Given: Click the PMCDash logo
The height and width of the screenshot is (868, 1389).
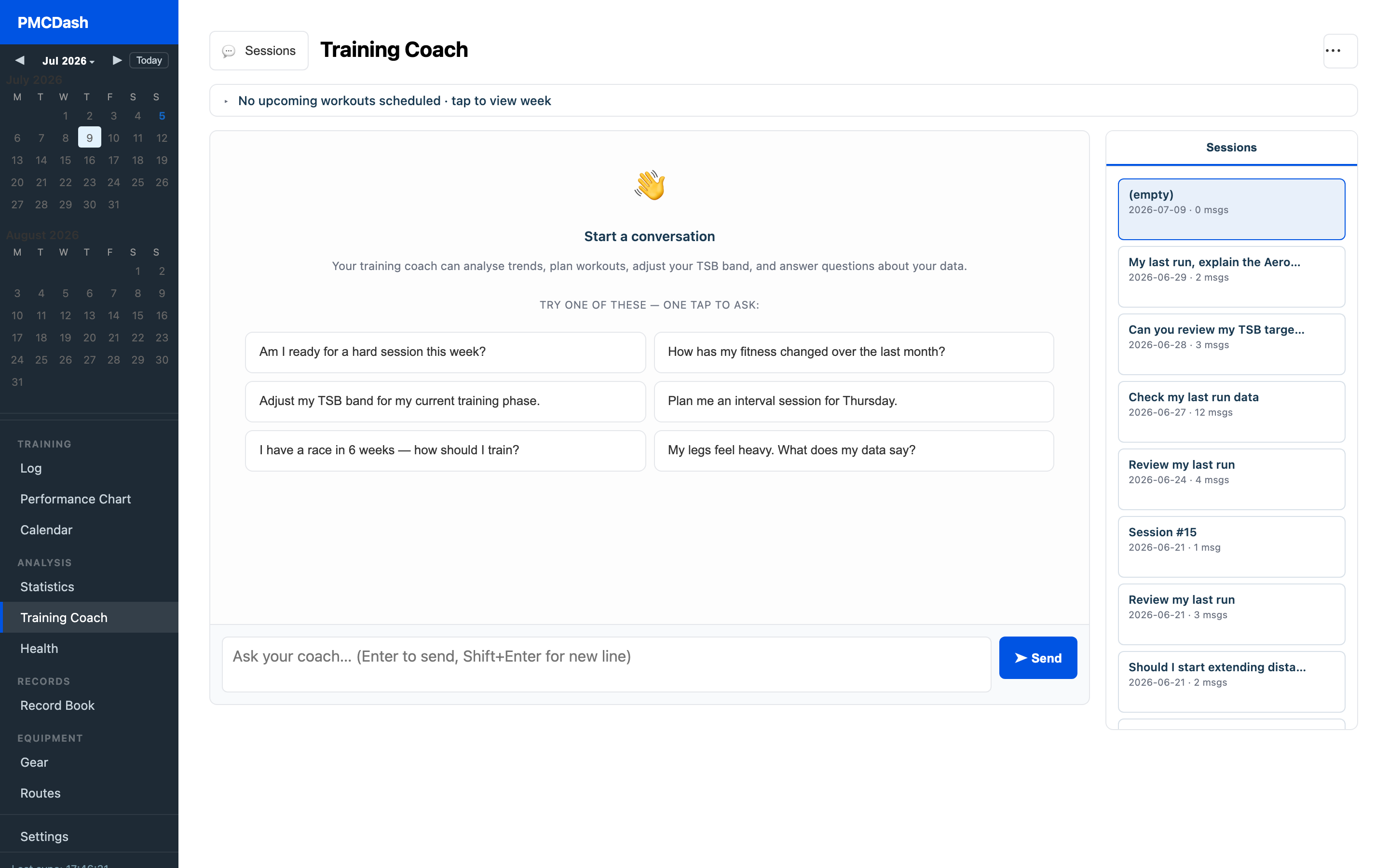Looking at the screenshot, I should tap(53, 22).
